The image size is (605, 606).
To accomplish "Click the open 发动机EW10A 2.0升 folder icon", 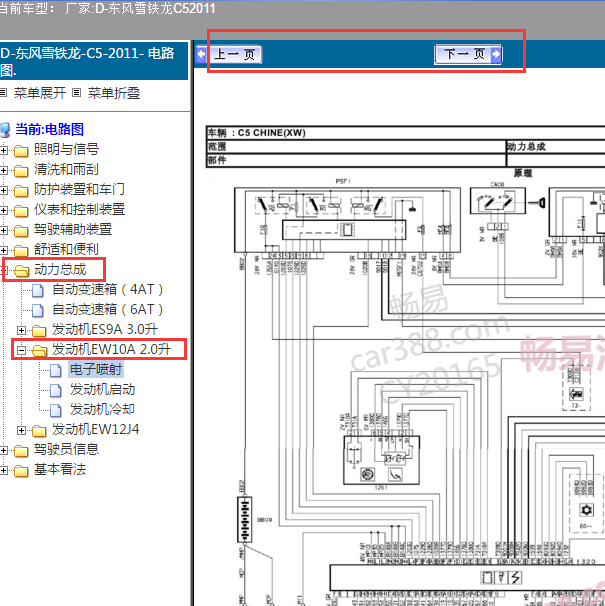I will point(39,351).
